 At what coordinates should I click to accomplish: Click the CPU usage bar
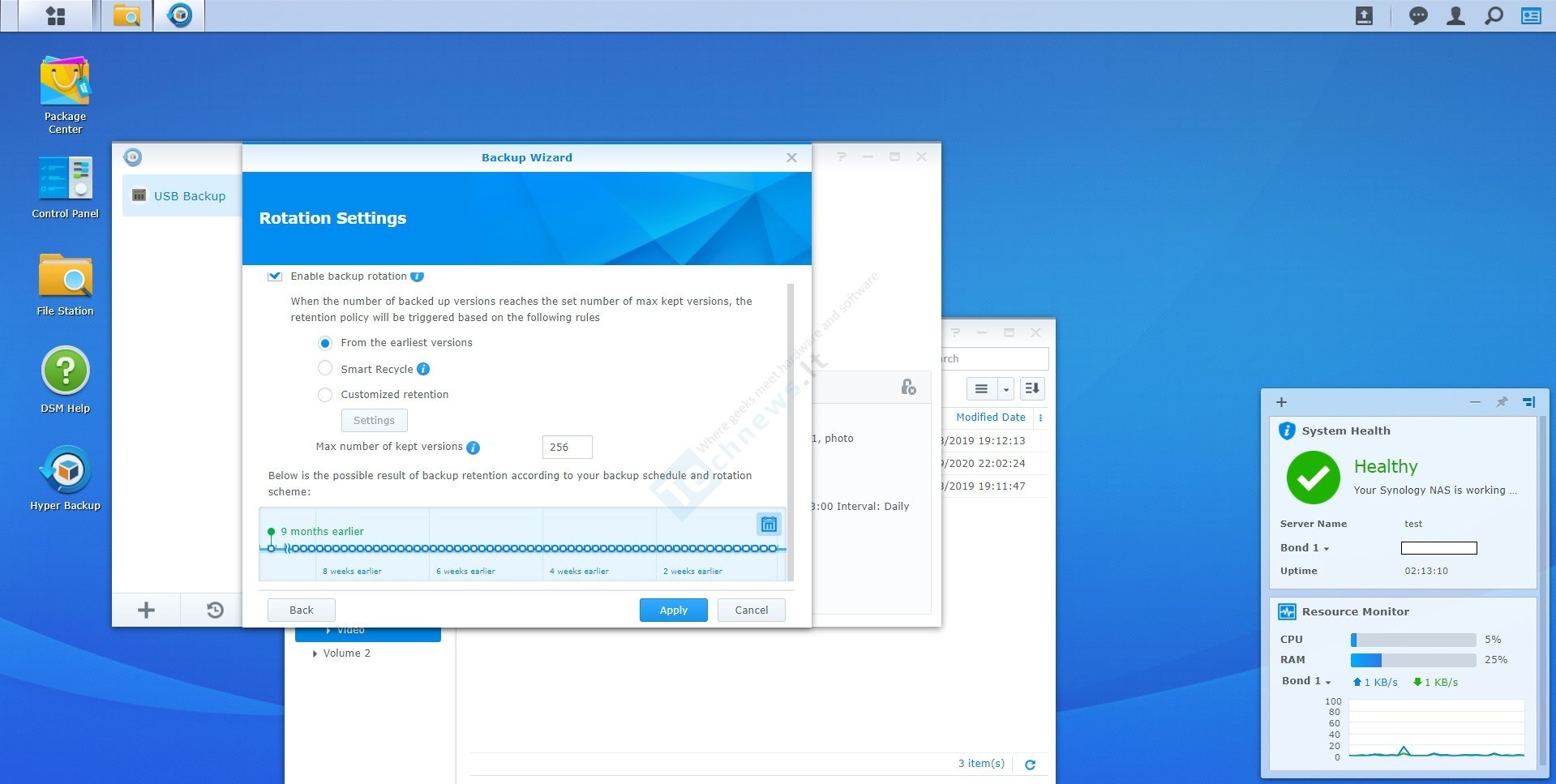click(1413, 640)
